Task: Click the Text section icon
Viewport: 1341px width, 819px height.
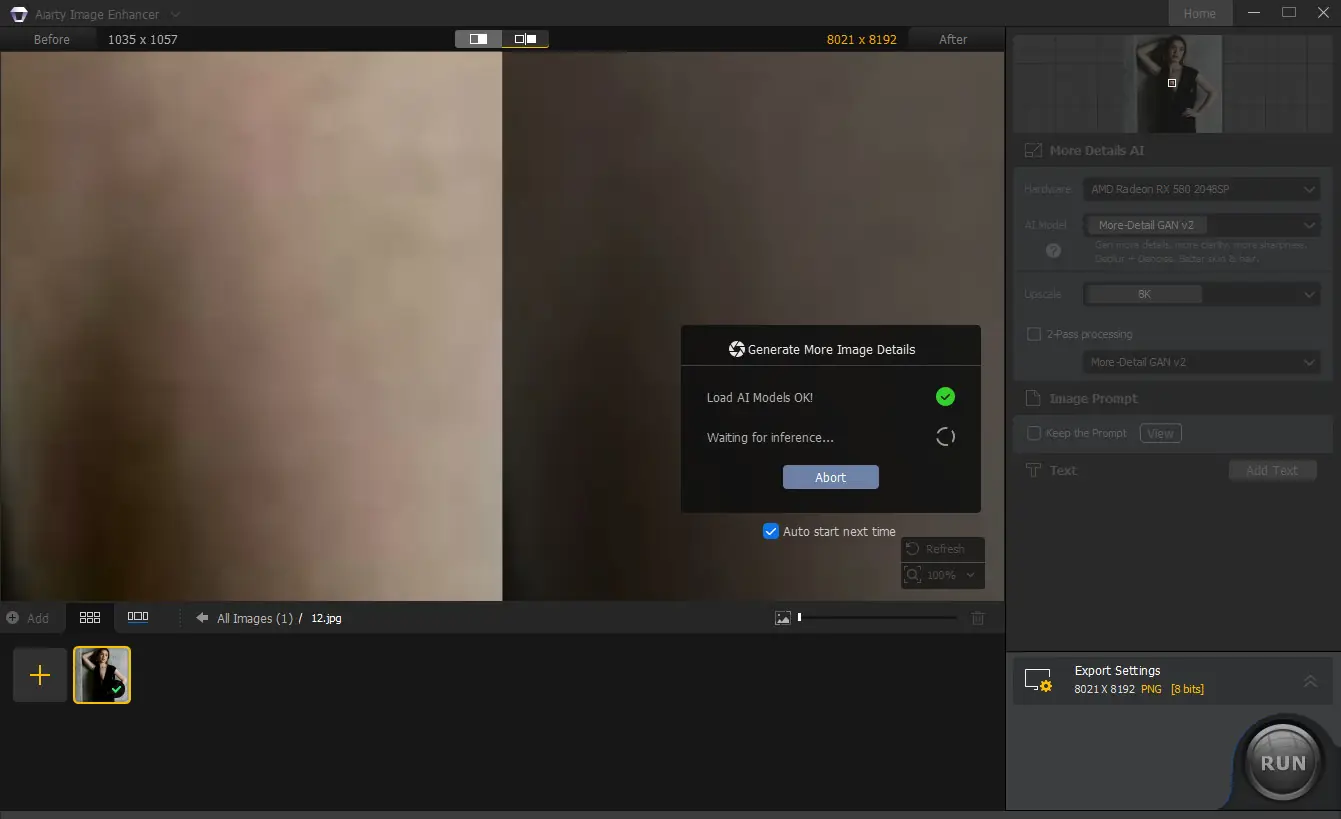Action: 1034,470
